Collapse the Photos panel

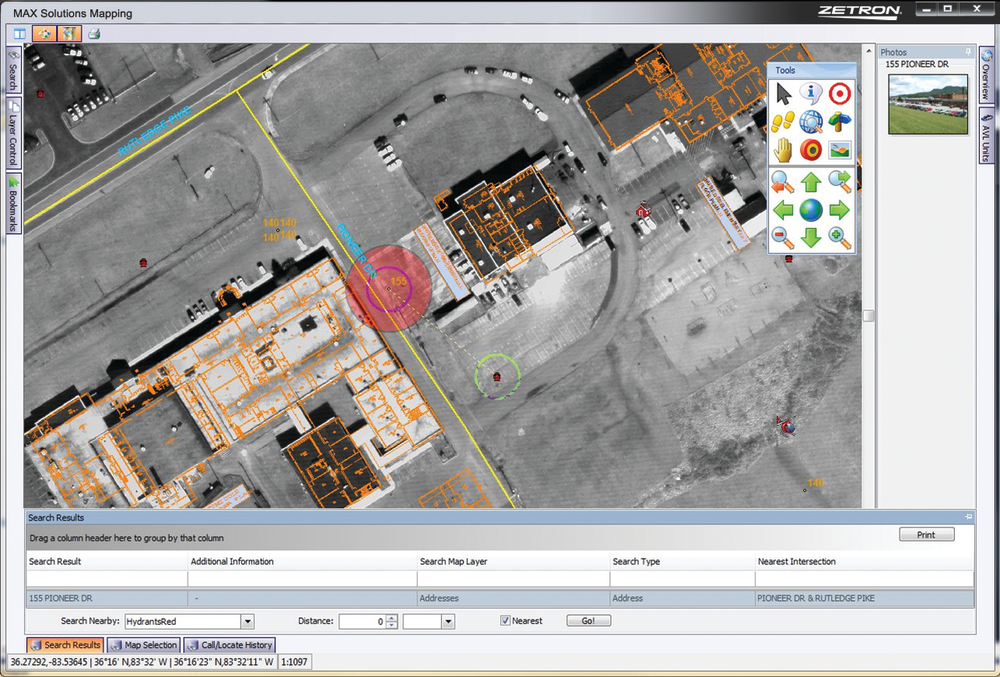[x=967, y=52]
